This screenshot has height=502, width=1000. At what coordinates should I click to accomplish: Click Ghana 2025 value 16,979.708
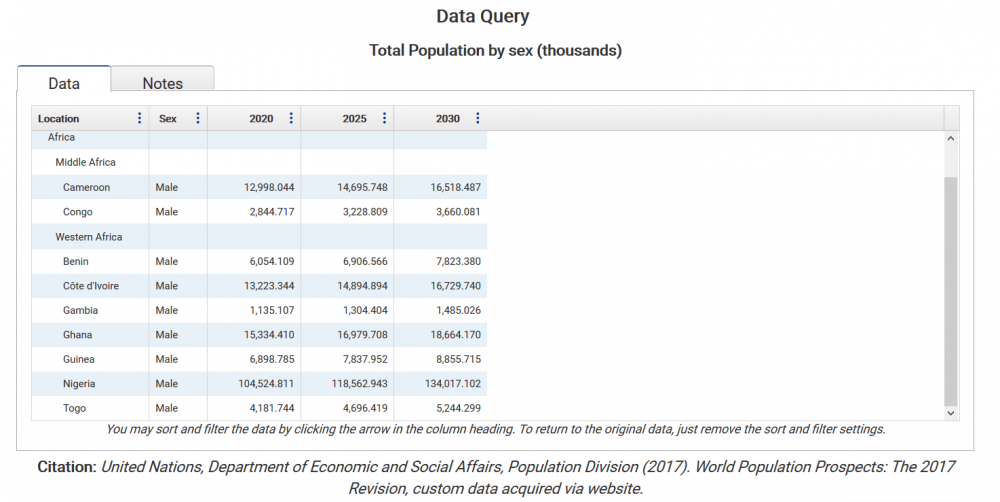pyautogui.click(x=362, y=335)
